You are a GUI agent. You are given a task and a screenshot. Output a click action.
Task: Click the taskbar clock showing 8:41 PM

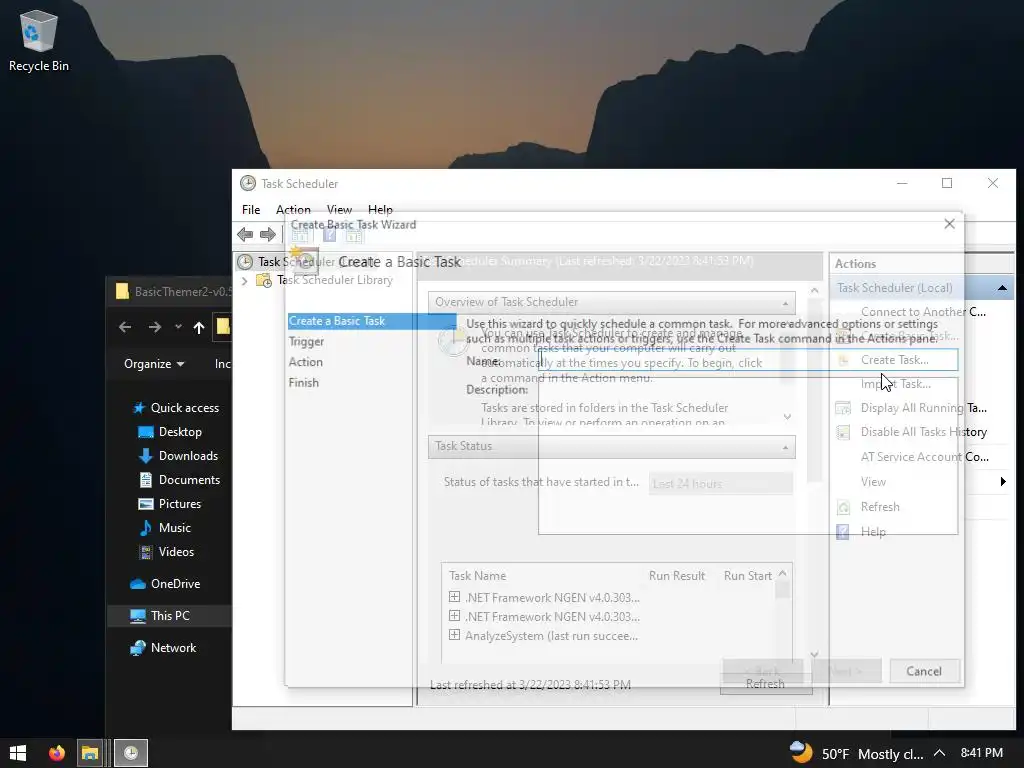coord(982,752)
